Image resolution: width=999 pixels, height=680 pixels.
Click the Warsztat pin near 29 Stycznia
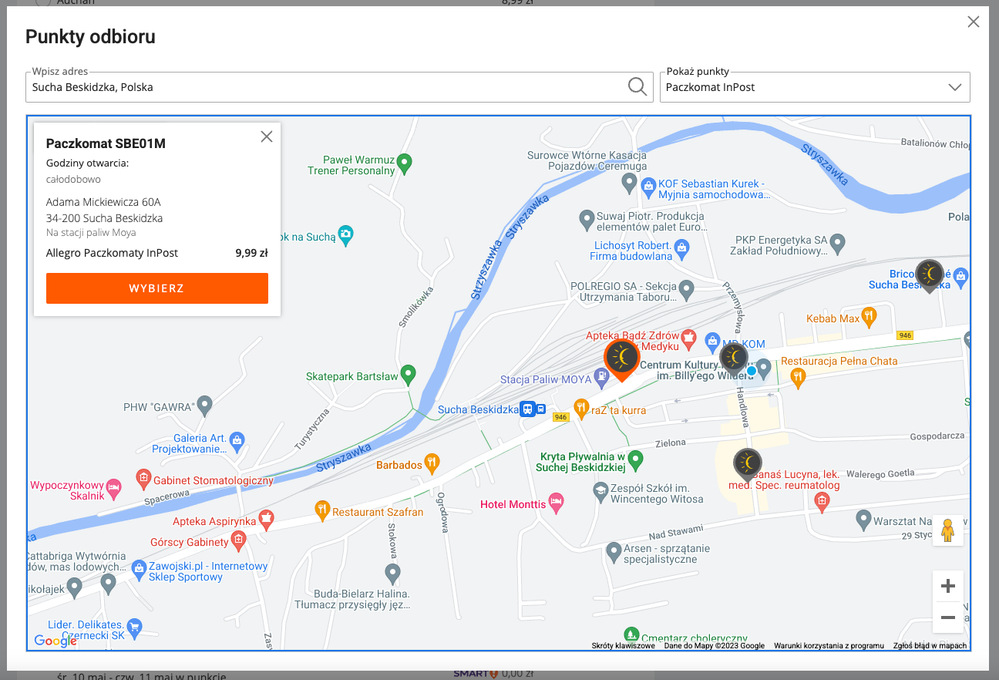click(x=863, y=520)
